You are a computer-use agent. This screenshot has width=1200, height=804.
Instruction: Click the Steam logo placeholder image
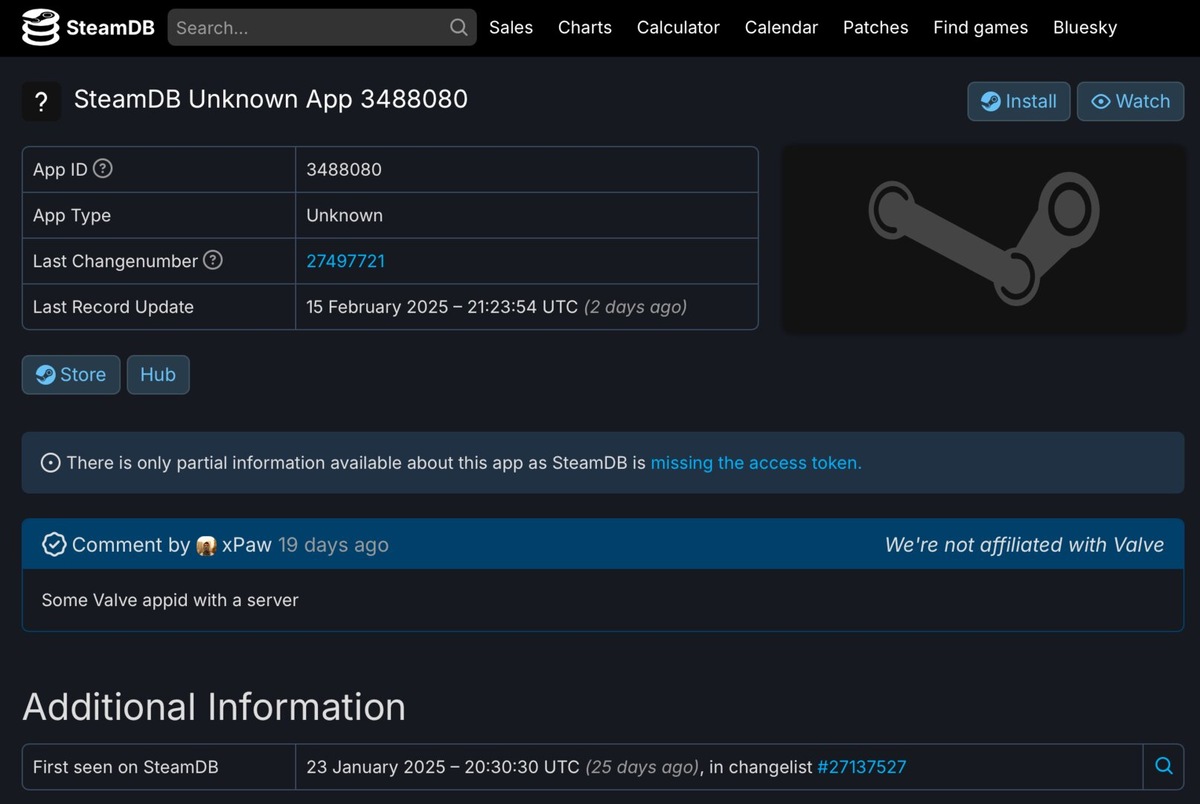pos(984,238)
